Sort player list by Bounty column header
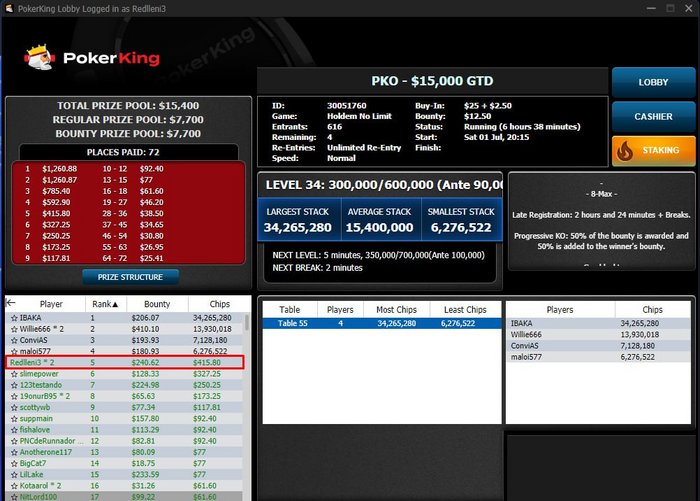This screenshot has height=501, width=700. 157,304
